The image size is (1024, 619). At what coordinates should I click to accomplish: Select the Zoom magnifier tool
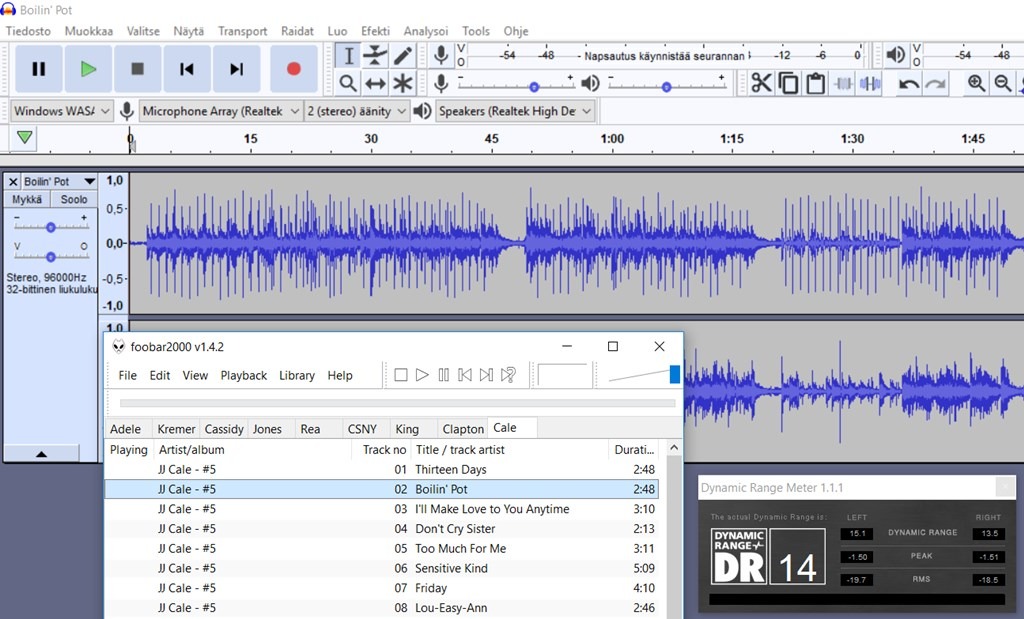point(348,84)
